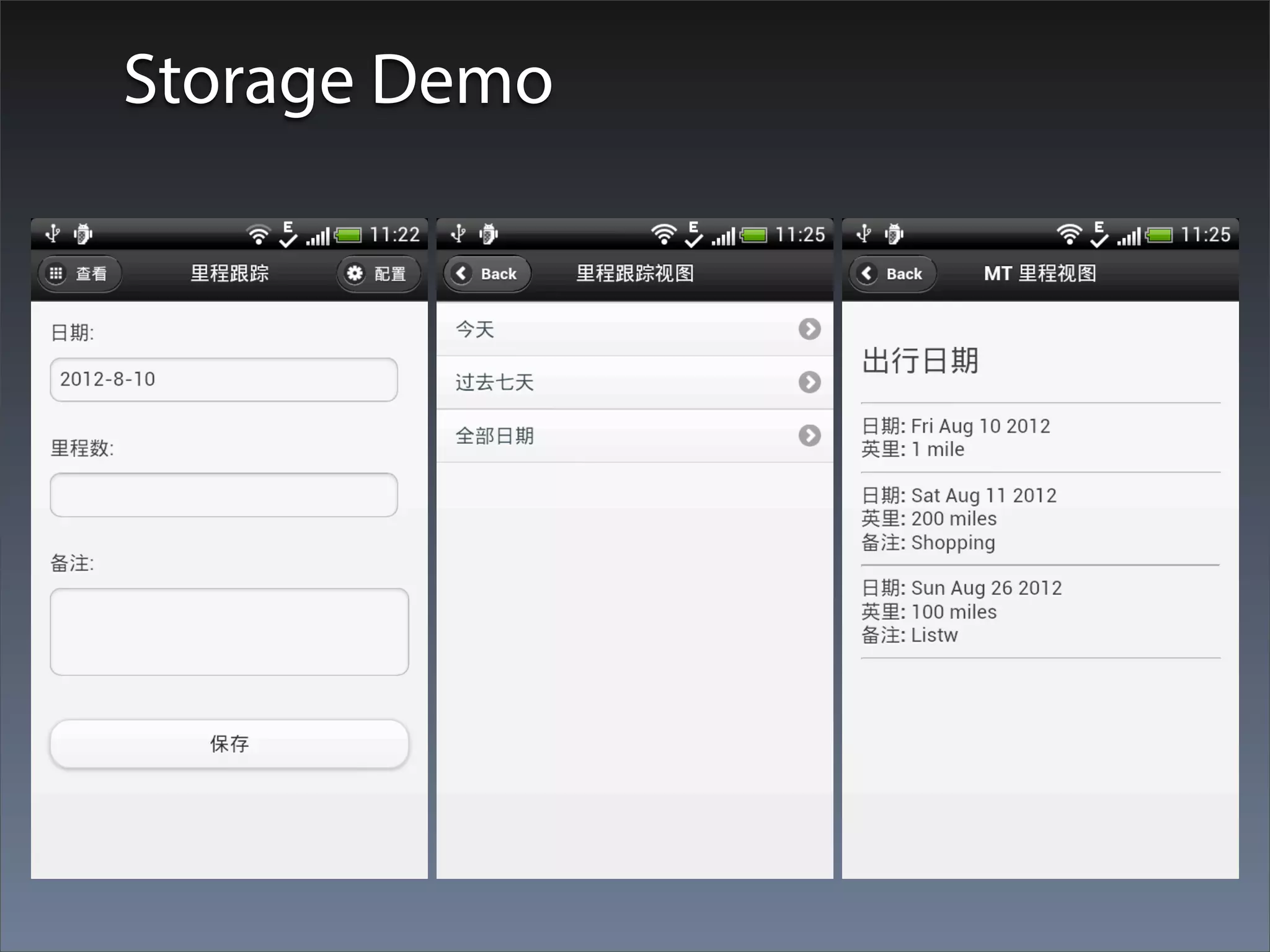Tap USB icon in the 11:22 status bar
This screenshot has width=1270, height=952.
(x=53, y=234)
